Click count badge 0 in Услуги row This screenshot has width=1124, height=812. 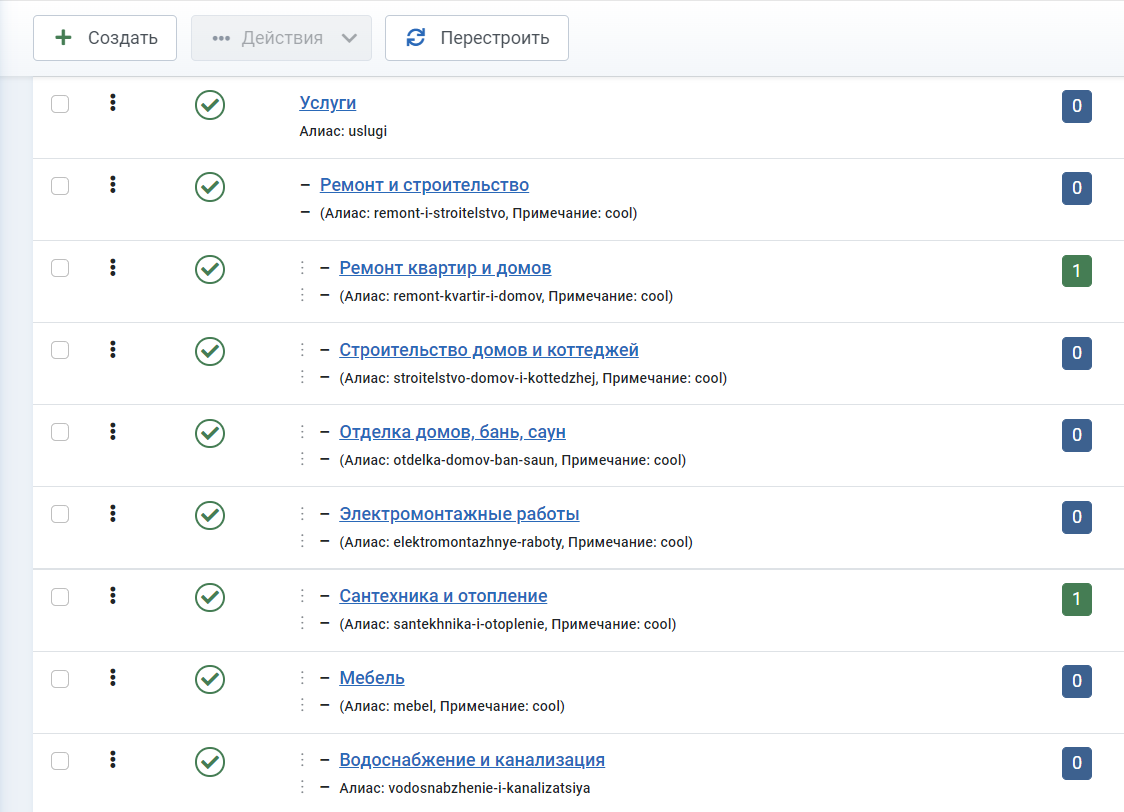click(1076, 107)
